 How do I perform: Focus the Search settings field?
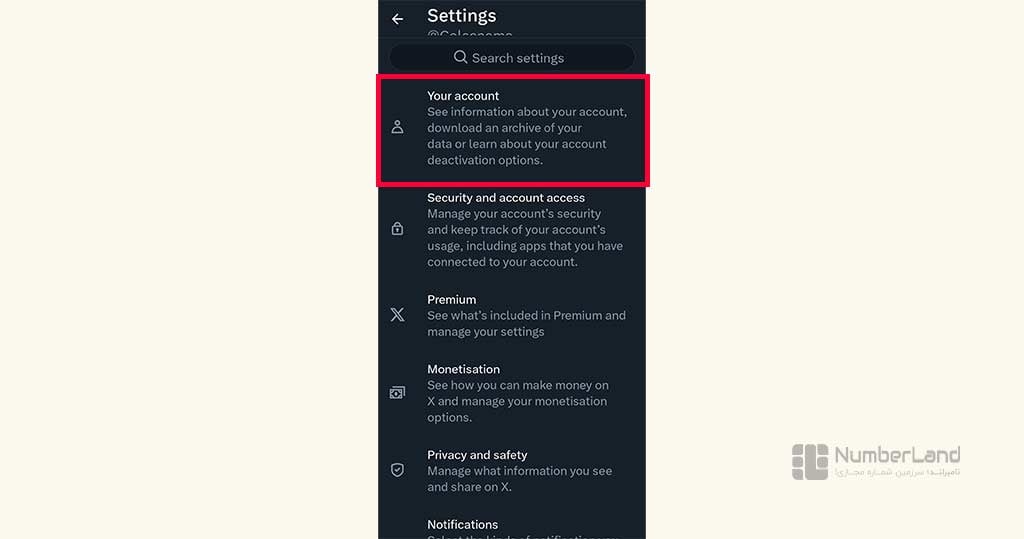[x=512, y=57]
